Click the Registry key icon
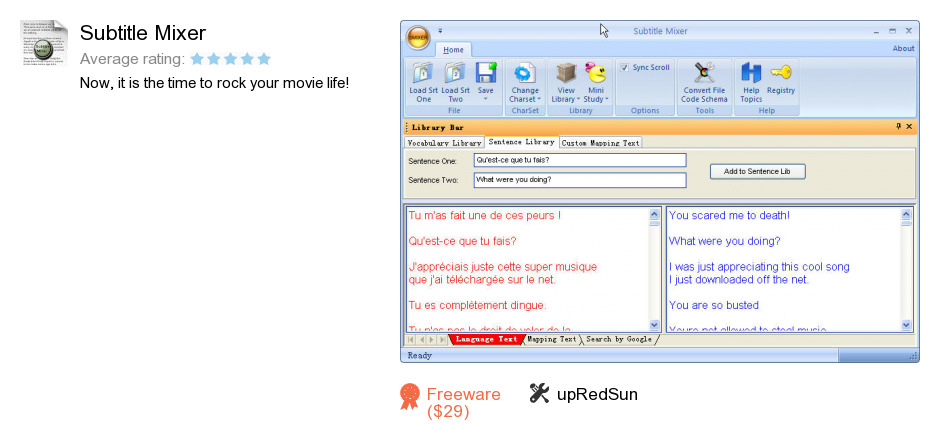This screenshot has width=940, height=447. click(781, 73)
